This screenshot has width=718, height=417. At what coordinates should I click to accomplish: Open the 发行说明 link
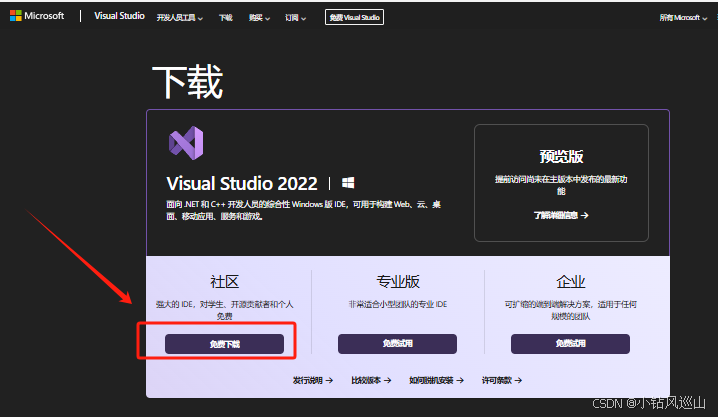pyautogui.click(x=313, y=380)
